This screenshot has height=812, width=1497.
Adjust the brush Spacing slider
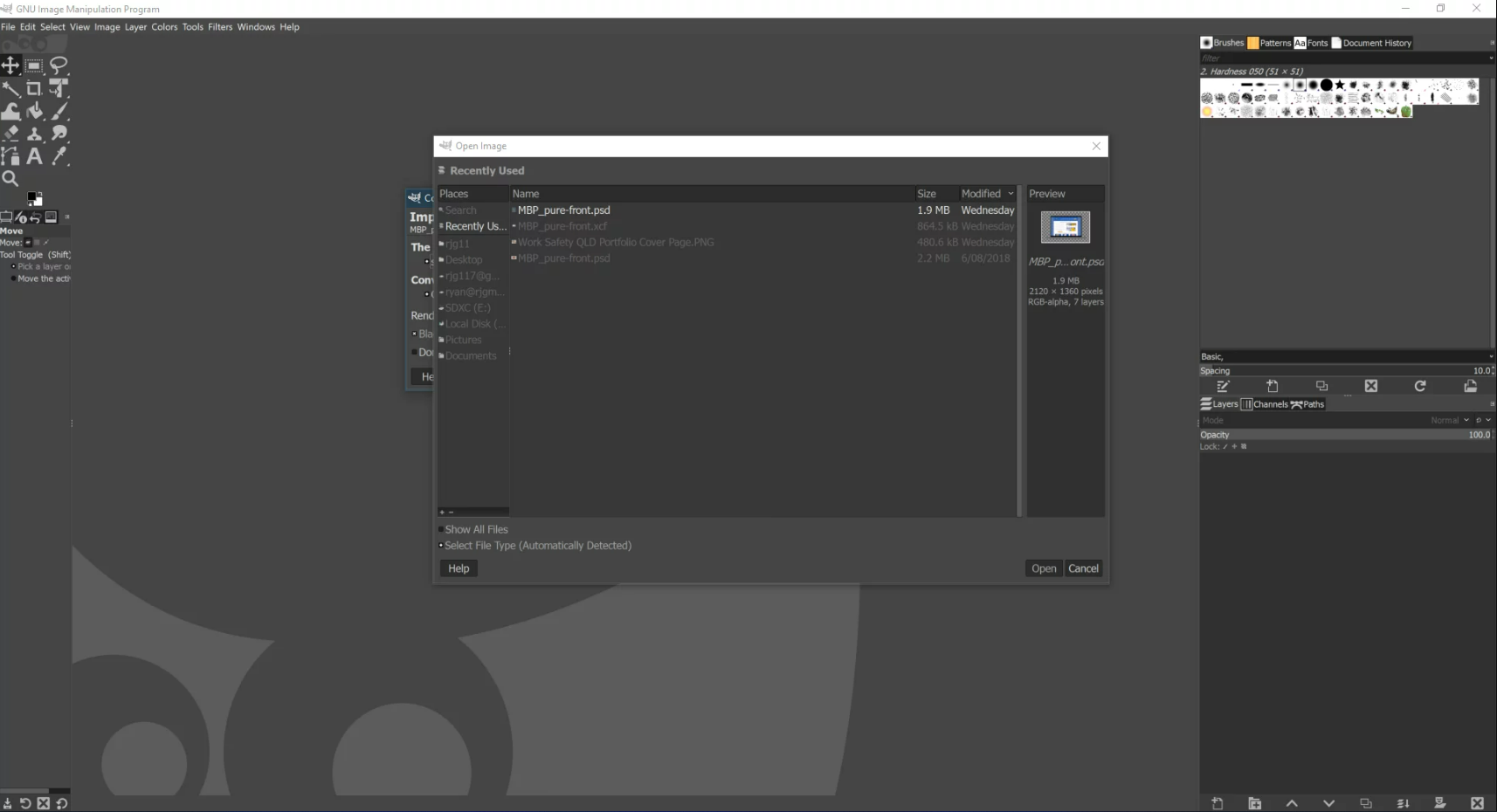coord(1346,370)
